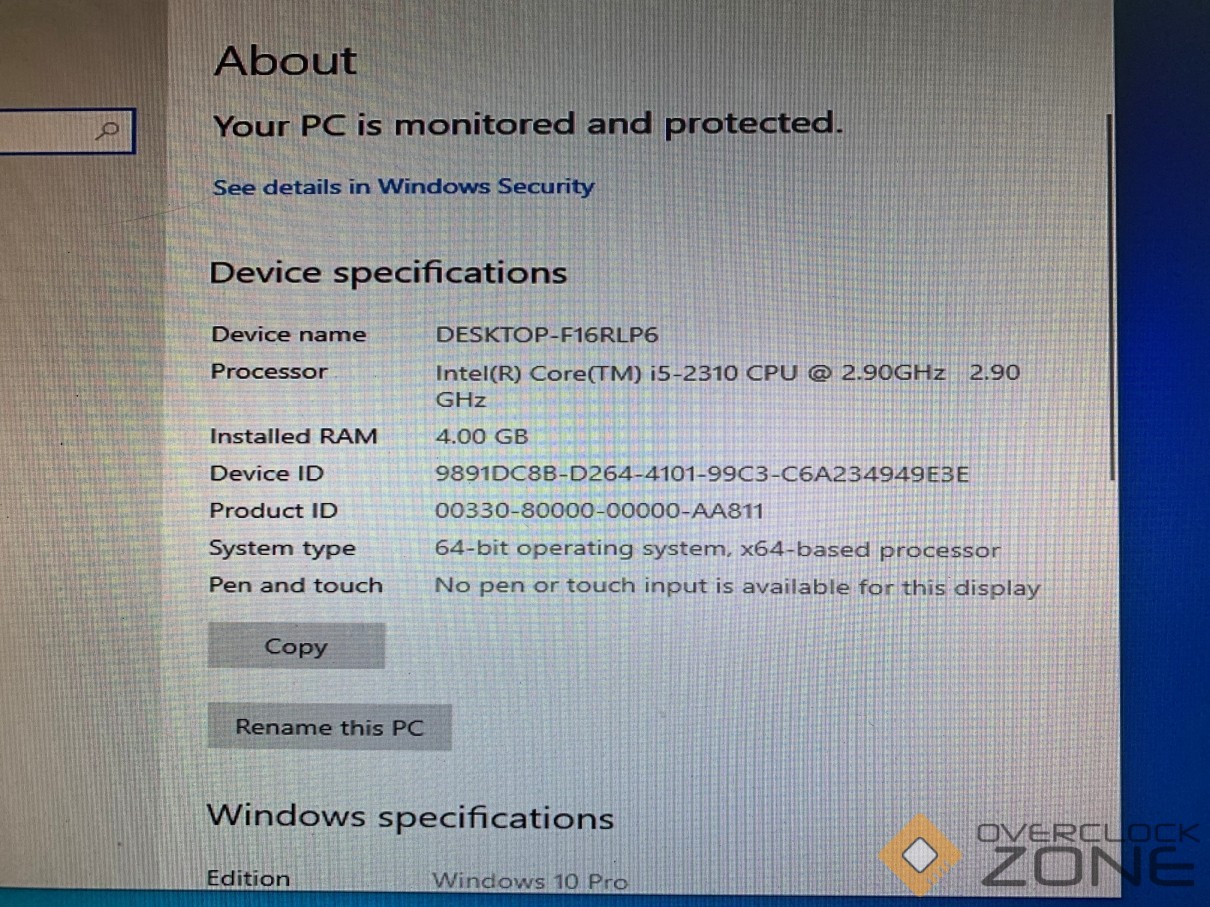This screenshot has width=1210, height=907.
Task: Click the Device ID value string
Action: (x=702, y=474)
